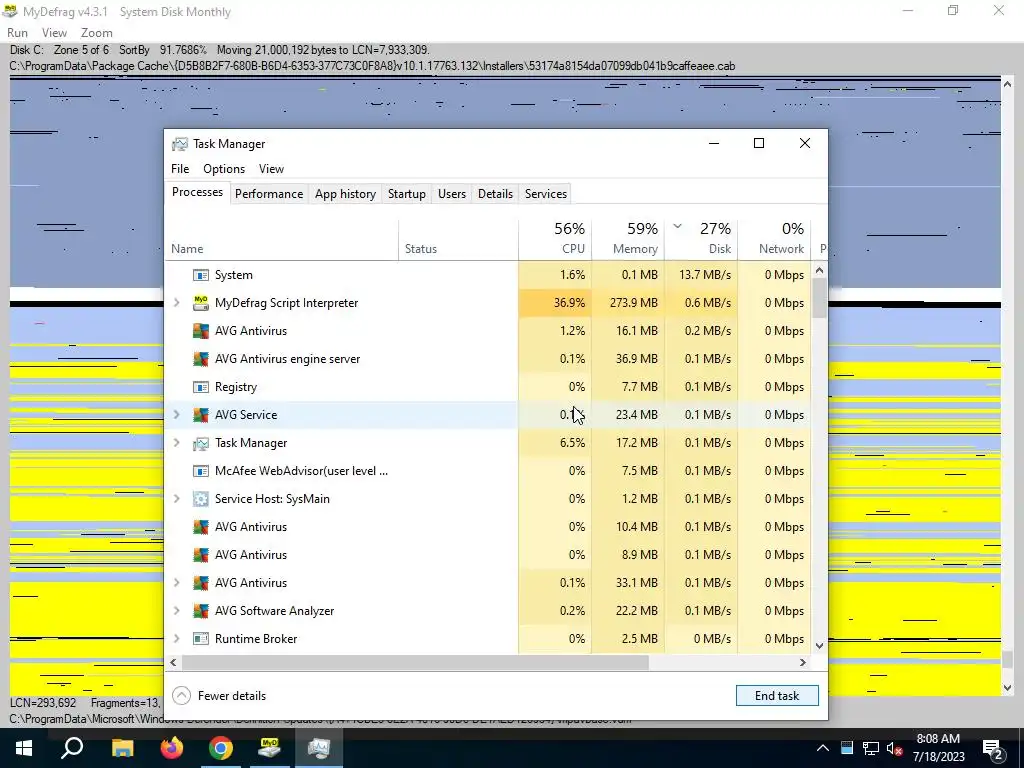Launch Firefox from the taskbar

(x=172, y=748)
